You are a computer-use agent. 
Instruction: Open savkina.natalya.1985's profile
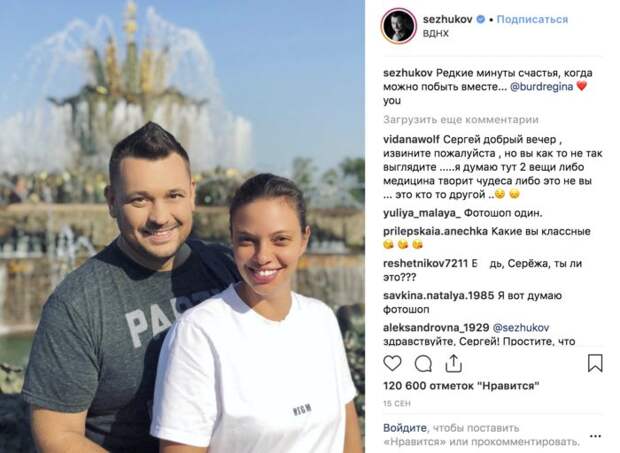point(433,295)
